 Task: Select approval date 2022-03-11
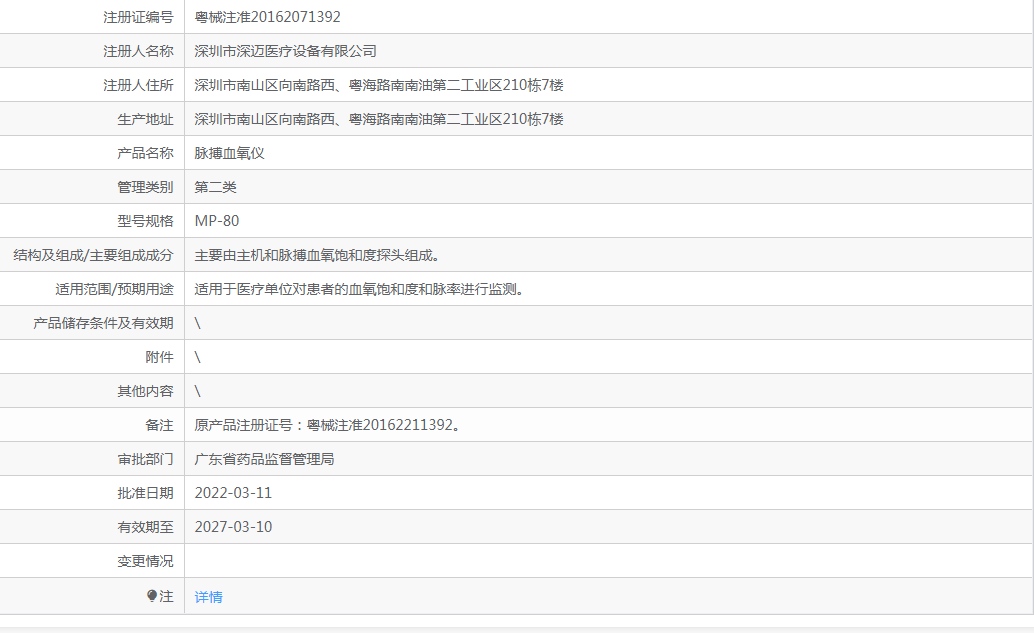(x=233, y=493)
